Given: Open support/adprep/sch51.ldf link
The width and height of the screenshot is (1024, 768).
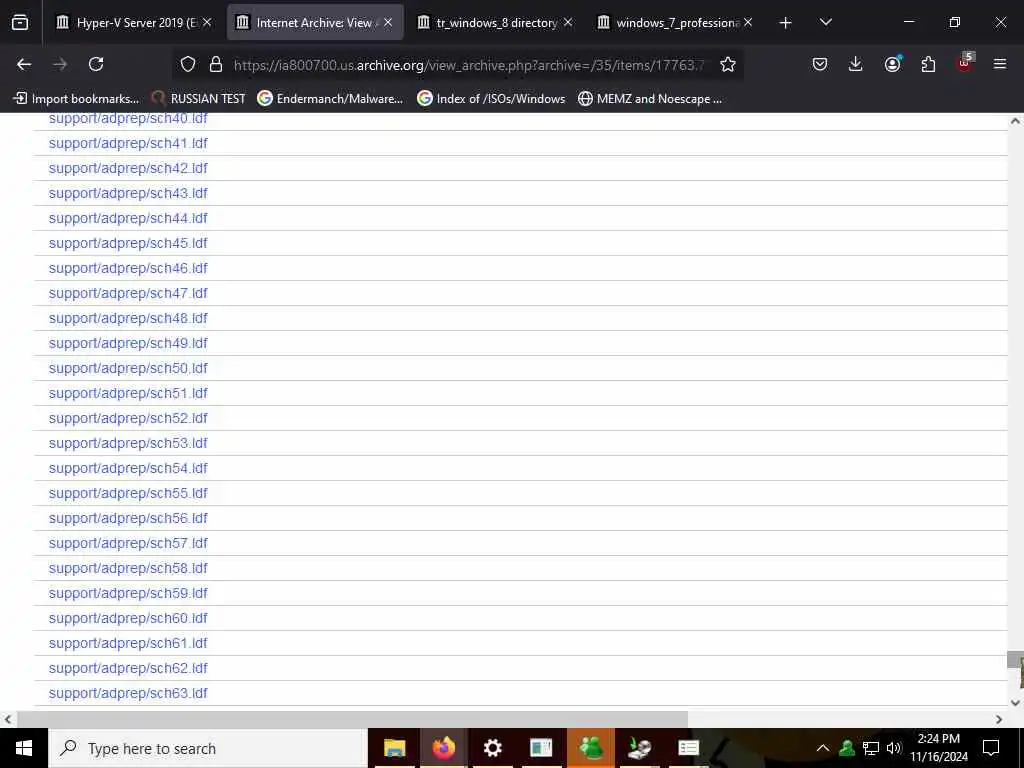Looking at the screenshot, I should point(128,393).
